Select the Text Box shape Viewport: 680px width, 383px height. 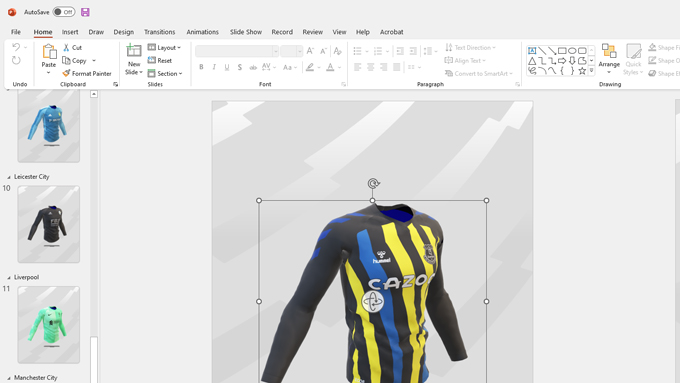click(x=532, y=51)
